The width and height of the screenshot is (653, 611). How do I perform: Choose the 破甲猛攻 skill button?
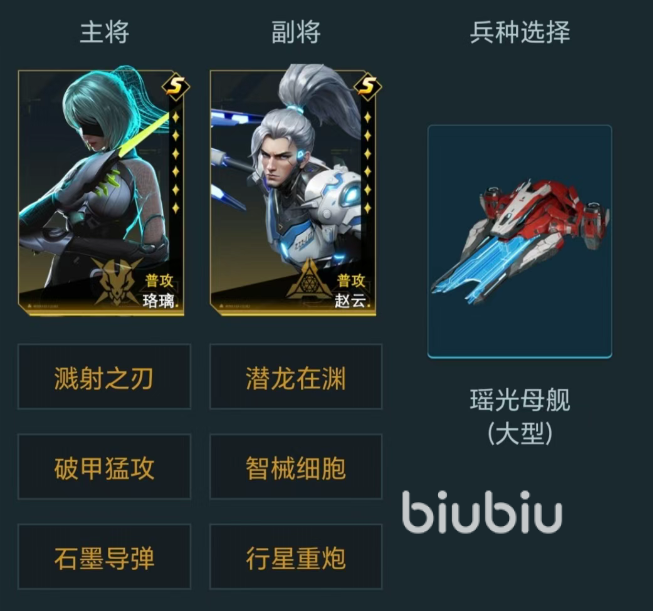coord(104,466)
